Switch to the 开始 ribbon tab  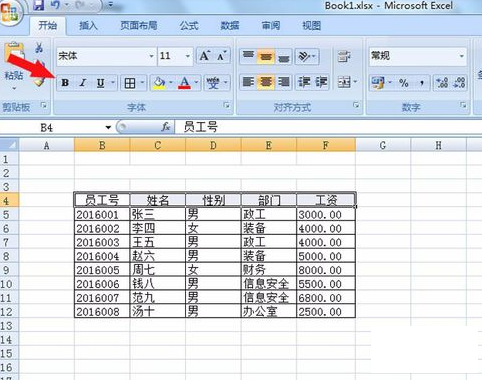48,25
